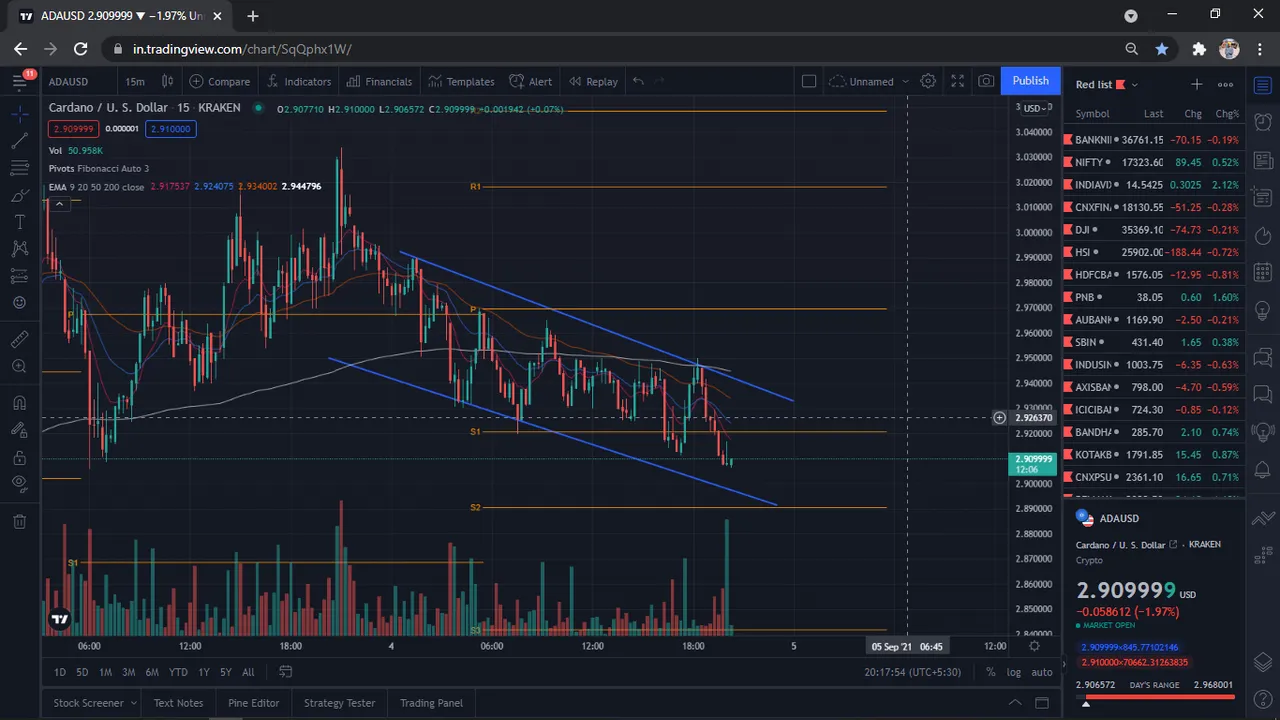Open the emoji icons tool
Screen dimensions: 1280x720
(x=19, y=303)
